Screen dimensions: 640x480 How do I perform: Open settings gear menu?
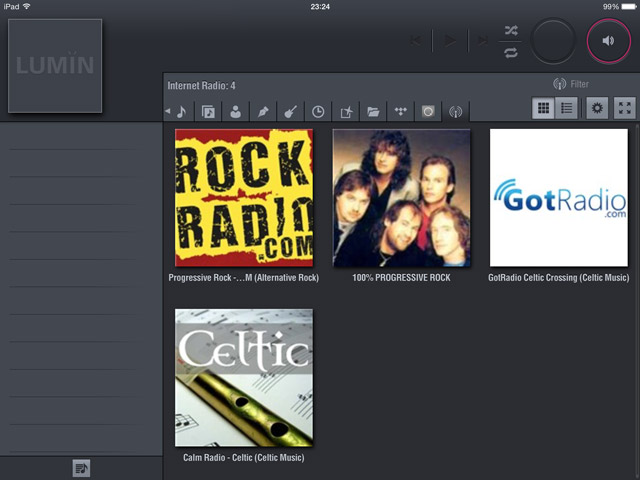(597, 108)
